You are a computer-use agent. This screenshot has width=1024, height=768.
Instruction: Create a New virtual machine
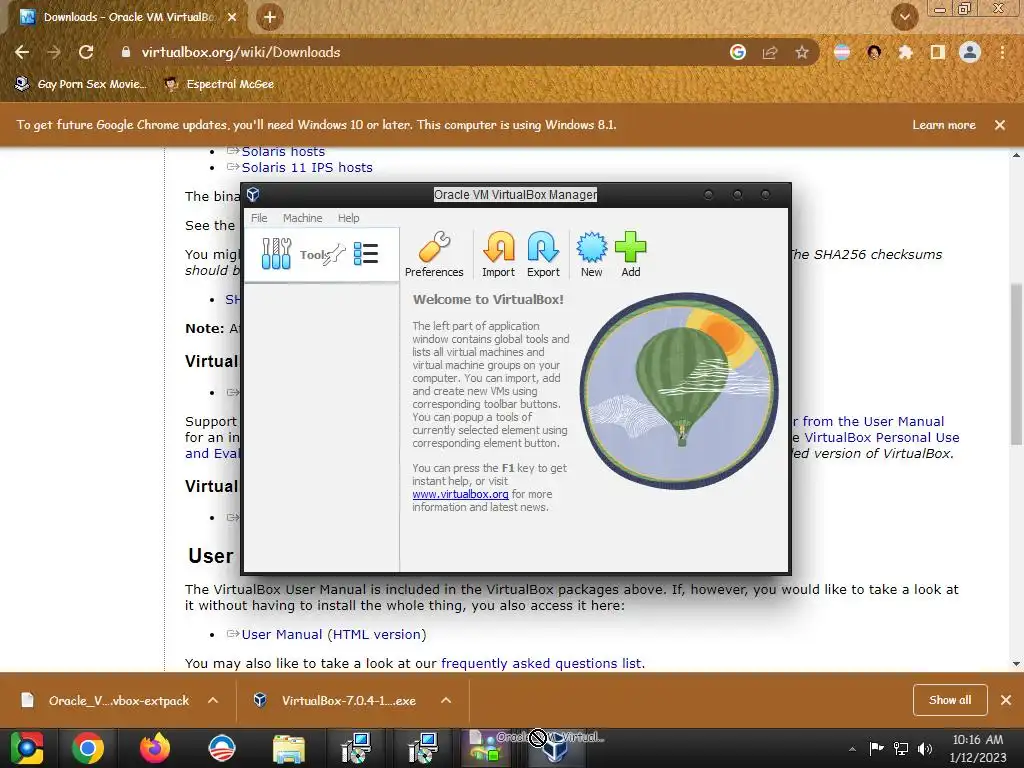[x=591, y=255]
